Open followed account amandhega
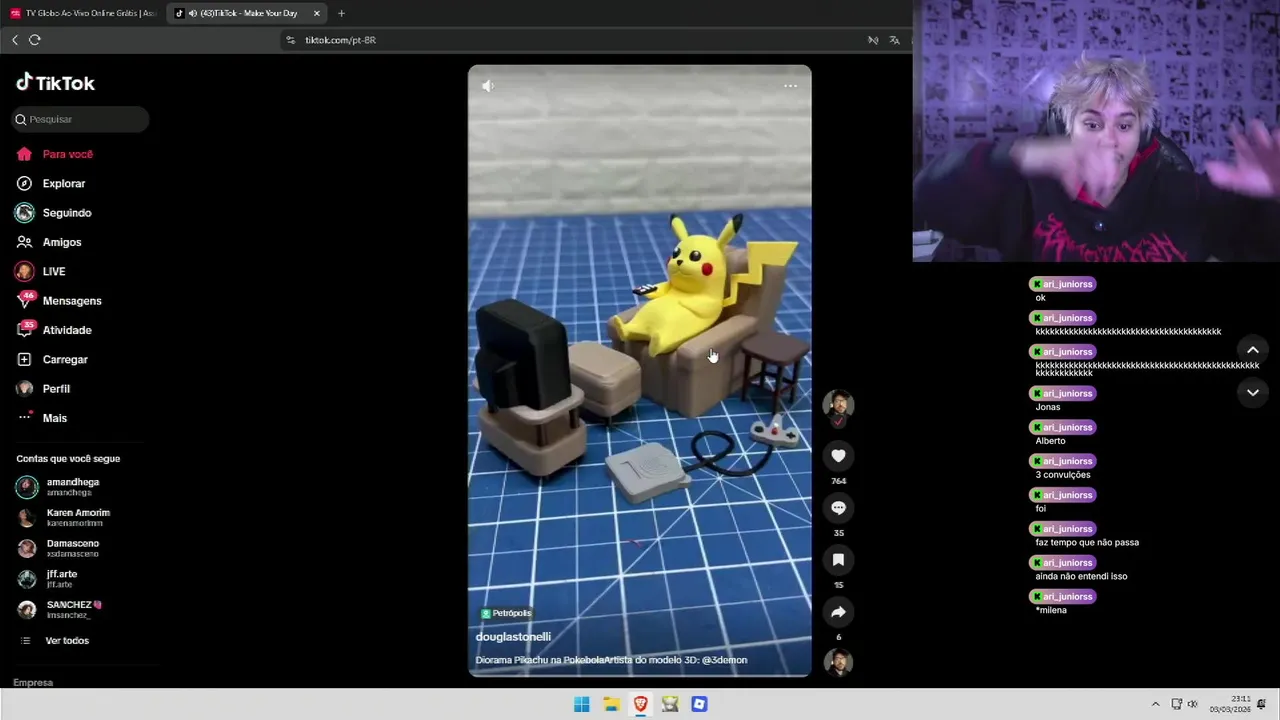Image resolution: width=1280 pixels, height=720 pixels. tap(73, 487)
